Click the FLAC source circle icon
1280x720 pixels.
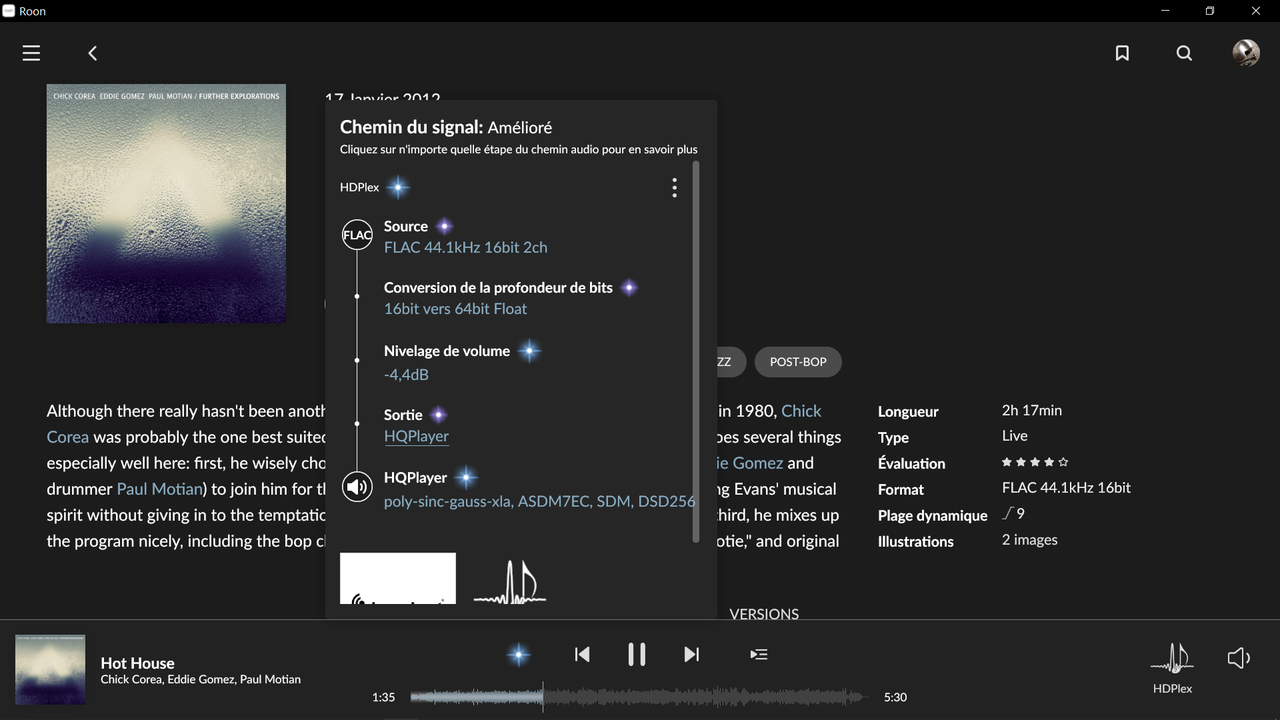point(357,235)
